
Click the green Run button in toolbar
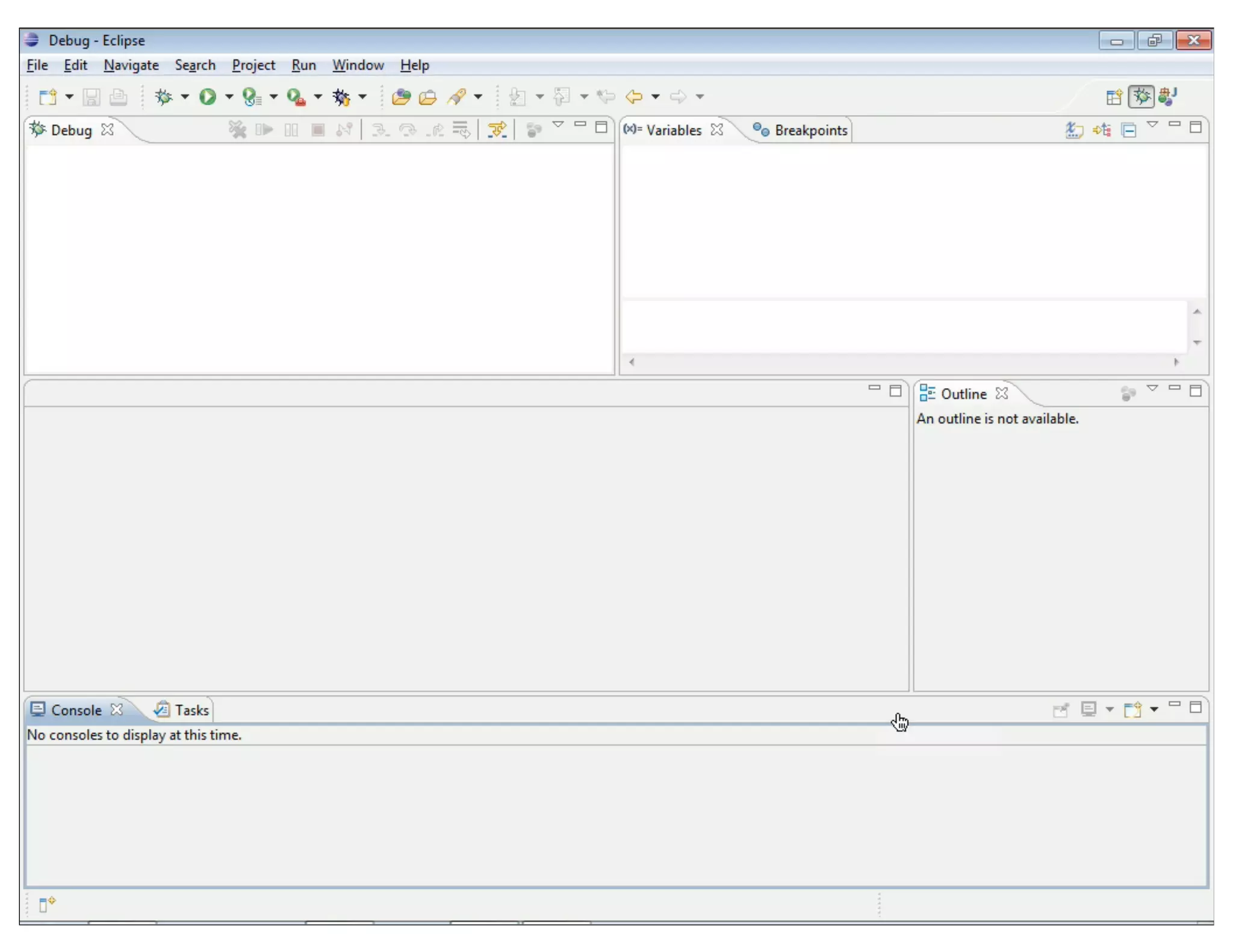(x=208, y=96)
